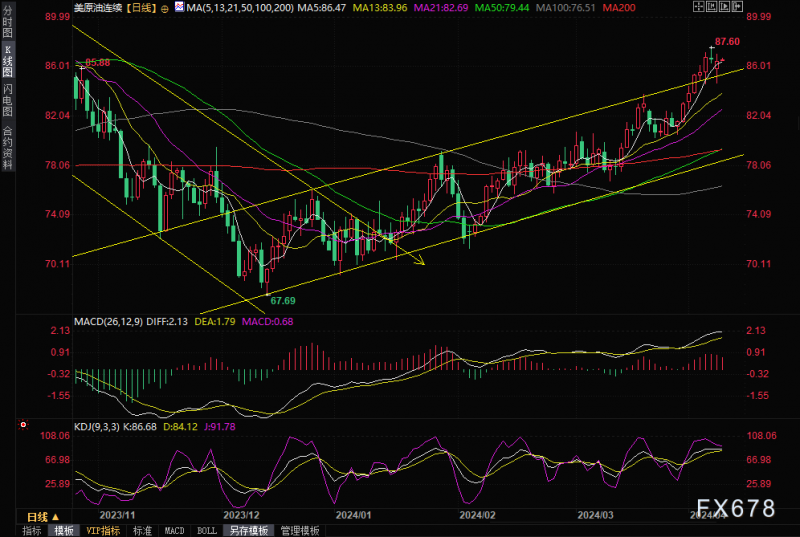Click the 另存模板 button
This screenshot has width=800, height=537.
point(248,531)
